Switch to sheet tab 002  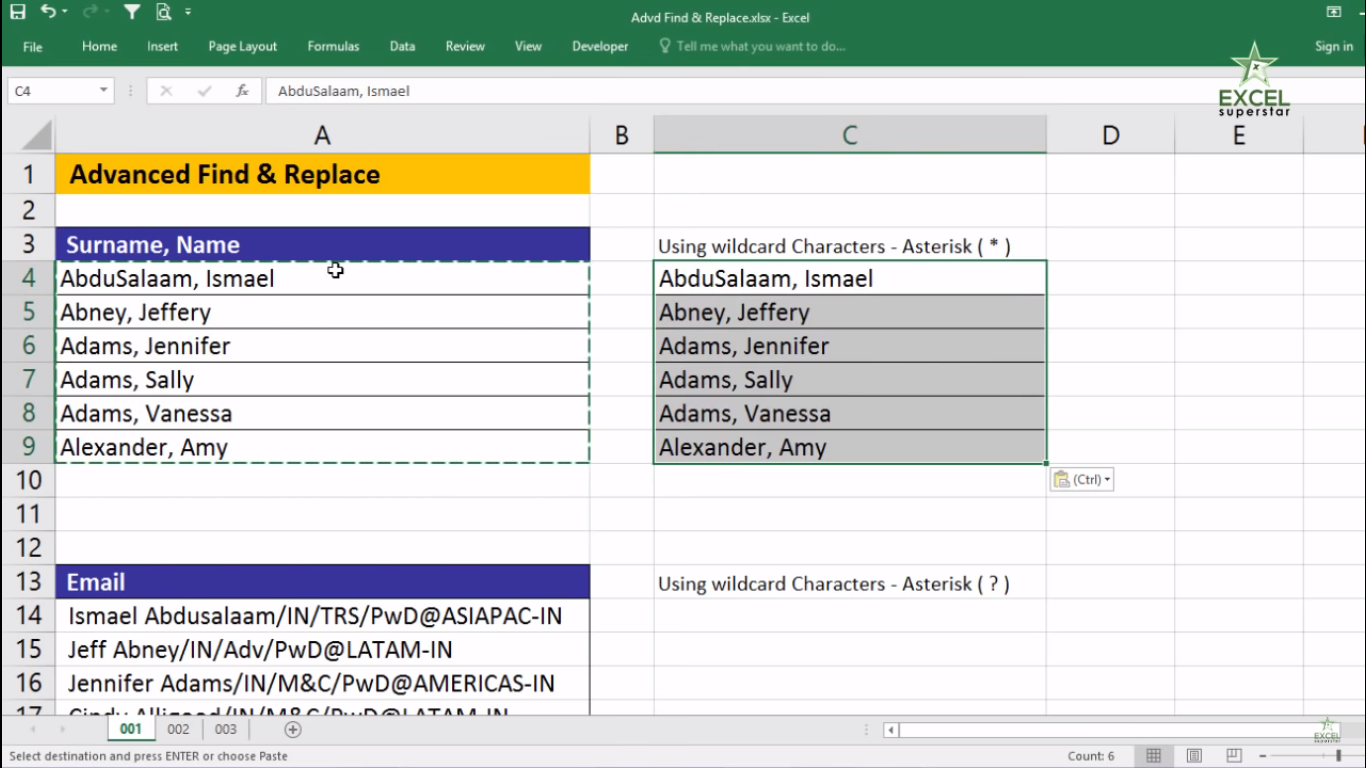tap(178, 729)
